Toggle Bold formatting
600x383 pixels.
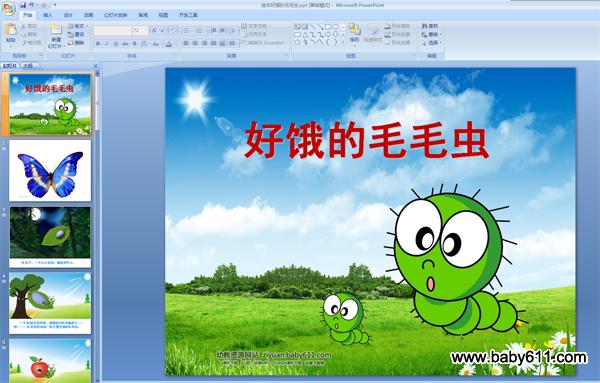coord(98,44)
